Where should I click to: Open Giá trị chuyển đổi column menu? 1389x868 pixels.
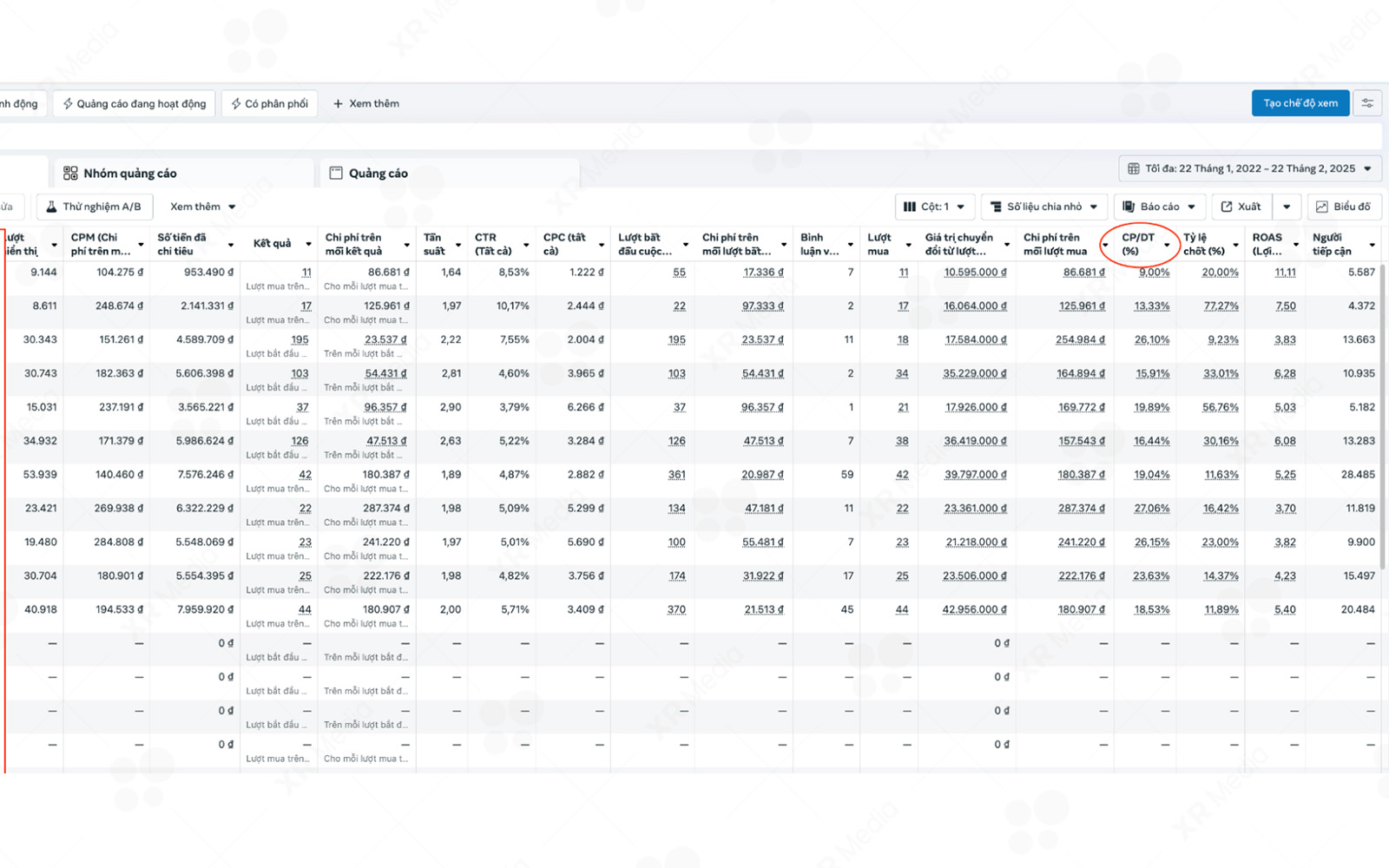click(1006, 245)
